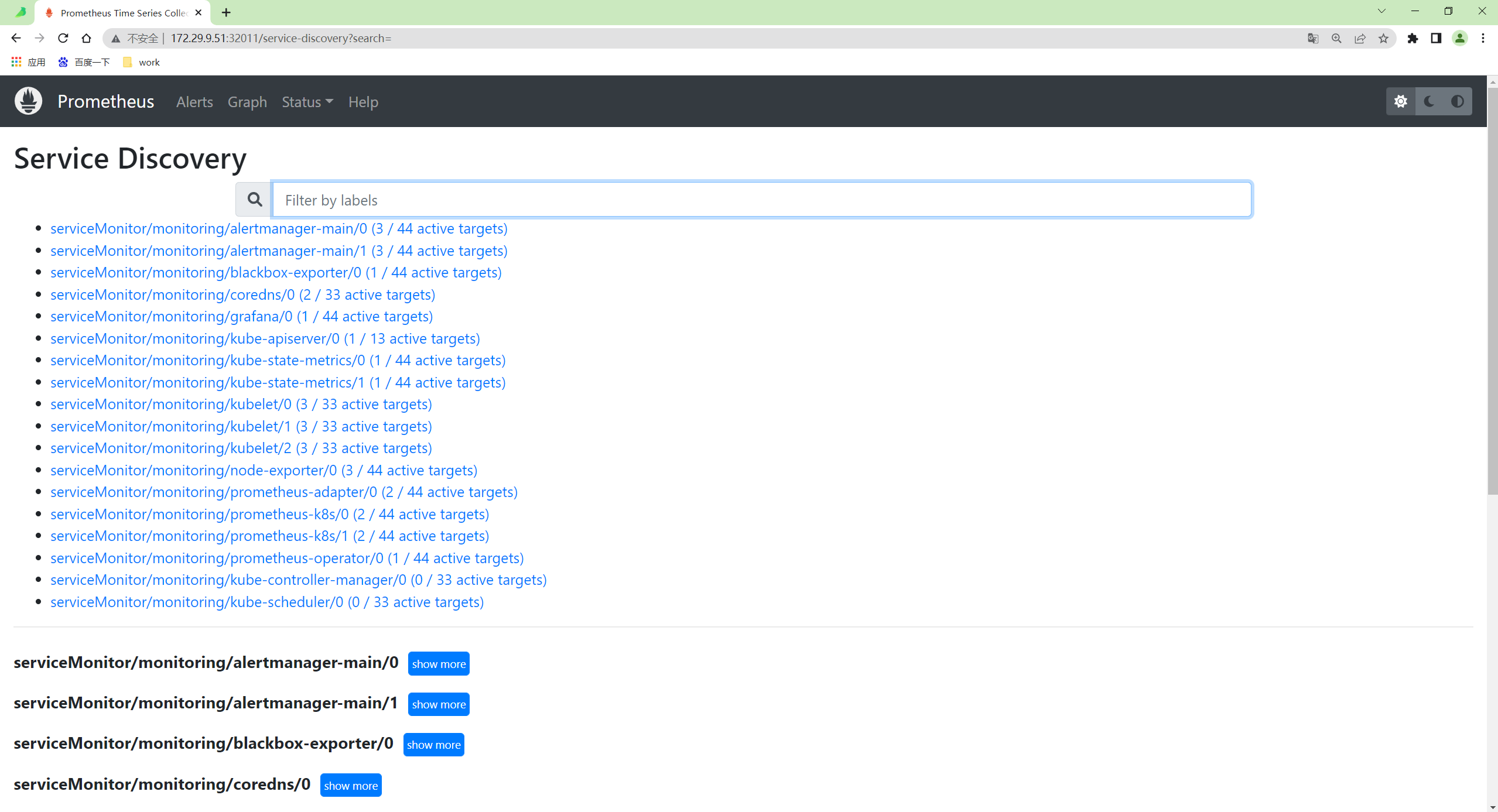Click the address bar URL
The height and width of the screenshot is (812, 1498).
[x=281, y=38]
